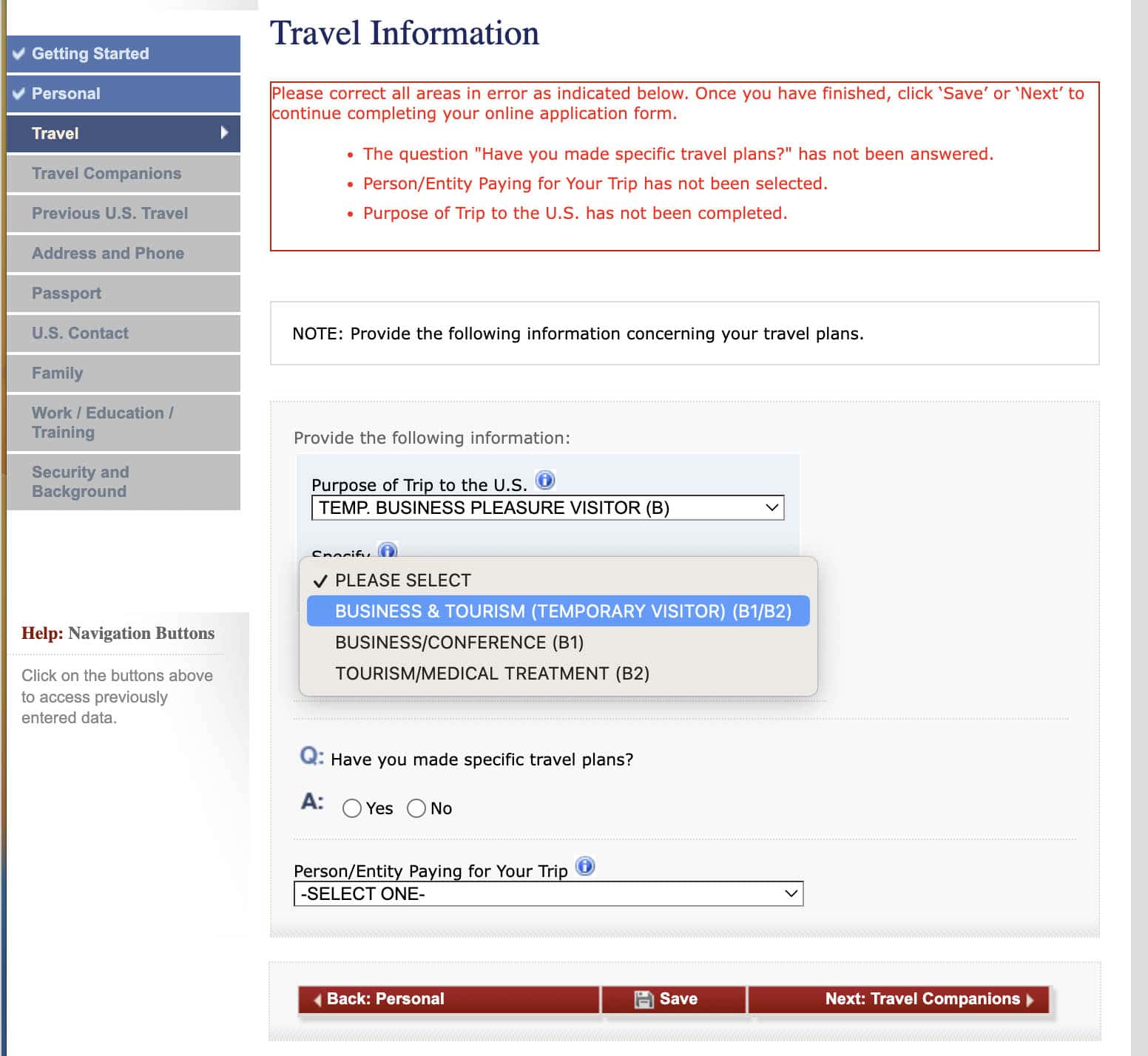The width and height of the screenshot is (1148, 1056).
Task: Open the Person/Entity Paying for Your Trip dropdown
Action: coord(549,893)
